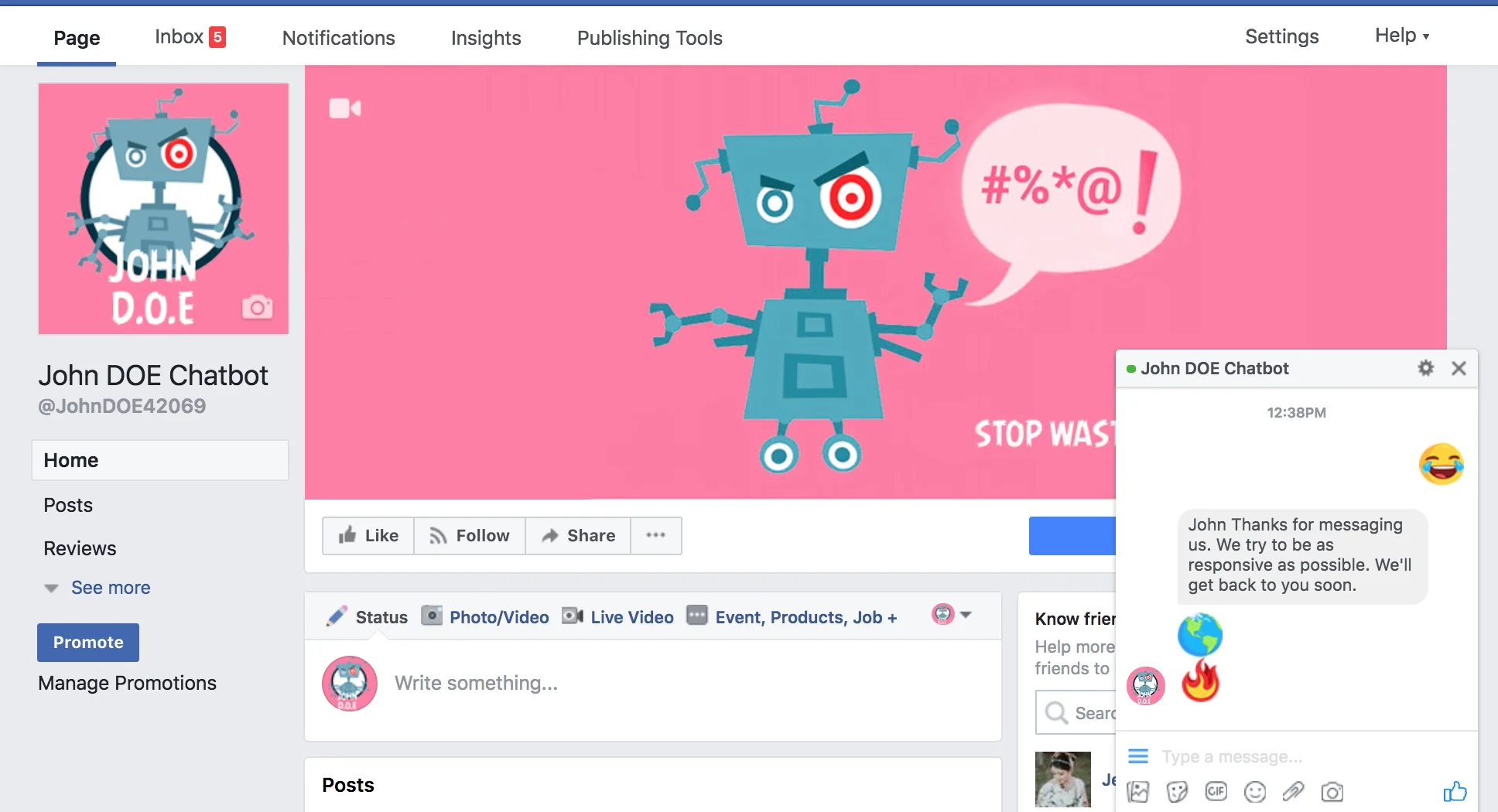Viewport: 1498px width, 812px height.
Task: Open Manage Promotions link
Action: pos(127,683)
